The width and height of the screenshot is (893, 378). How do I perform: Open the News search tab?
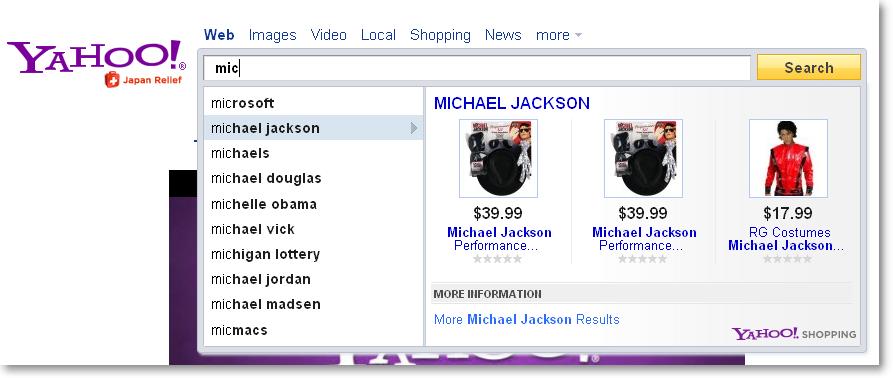point(503,35)
